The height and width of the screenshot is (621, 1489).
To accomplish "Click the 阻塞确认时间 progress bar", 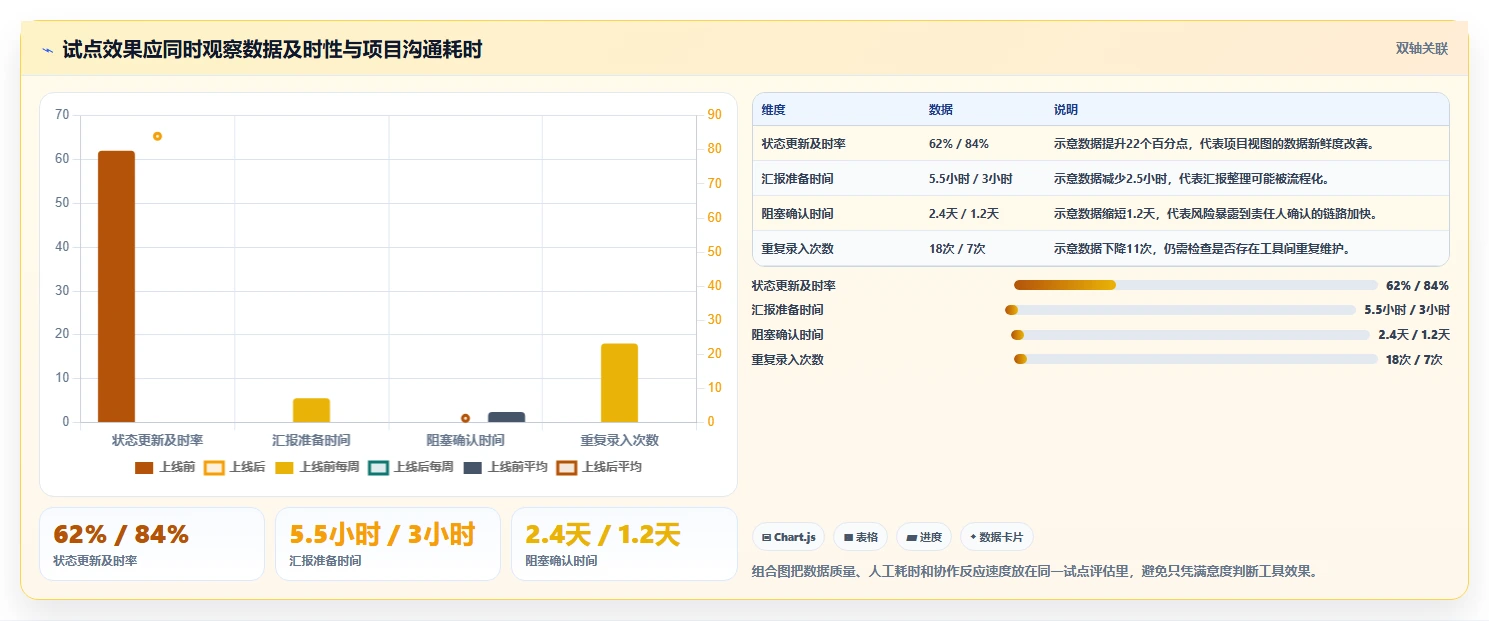I will coord(1190,335).
